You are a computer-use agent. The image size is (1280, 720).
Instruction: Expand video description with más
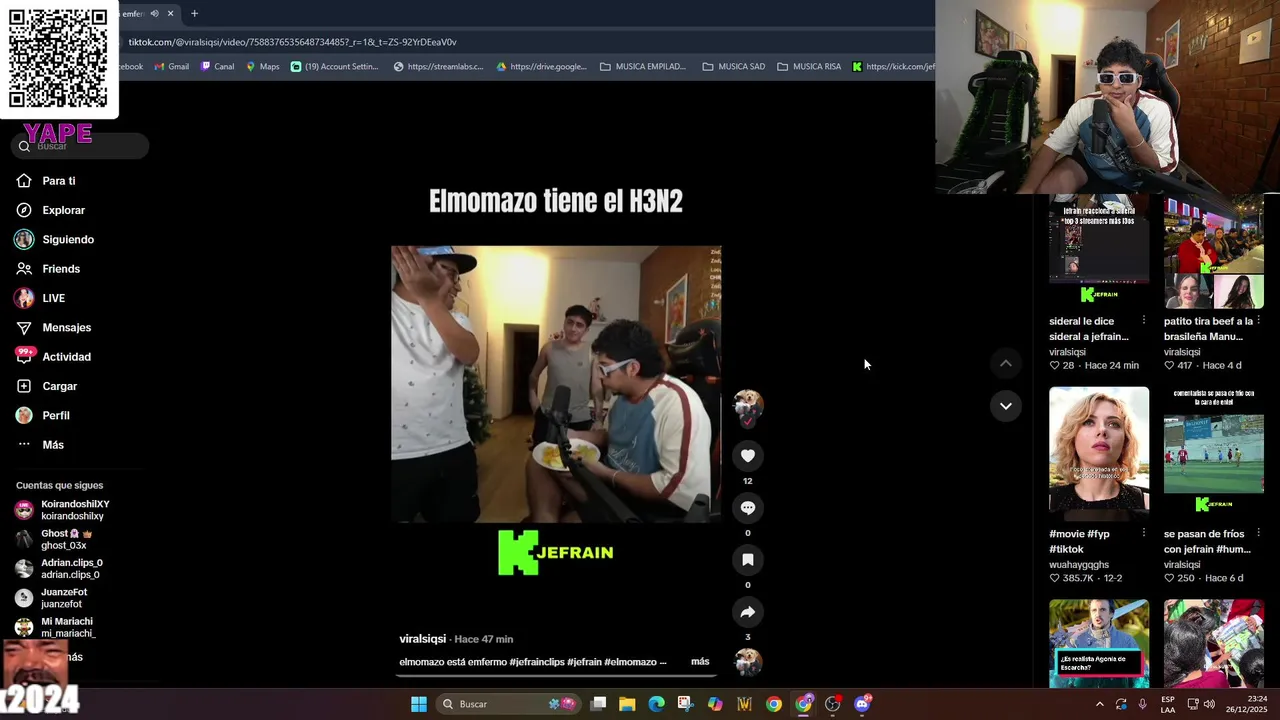pos(700,662)
